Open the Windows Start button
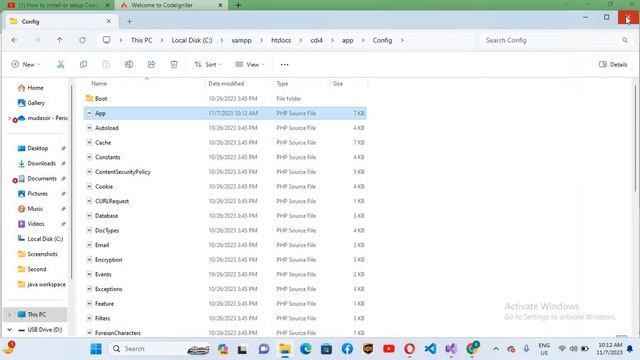The width and height of the screenshot is (640, 360). (96, 349)
